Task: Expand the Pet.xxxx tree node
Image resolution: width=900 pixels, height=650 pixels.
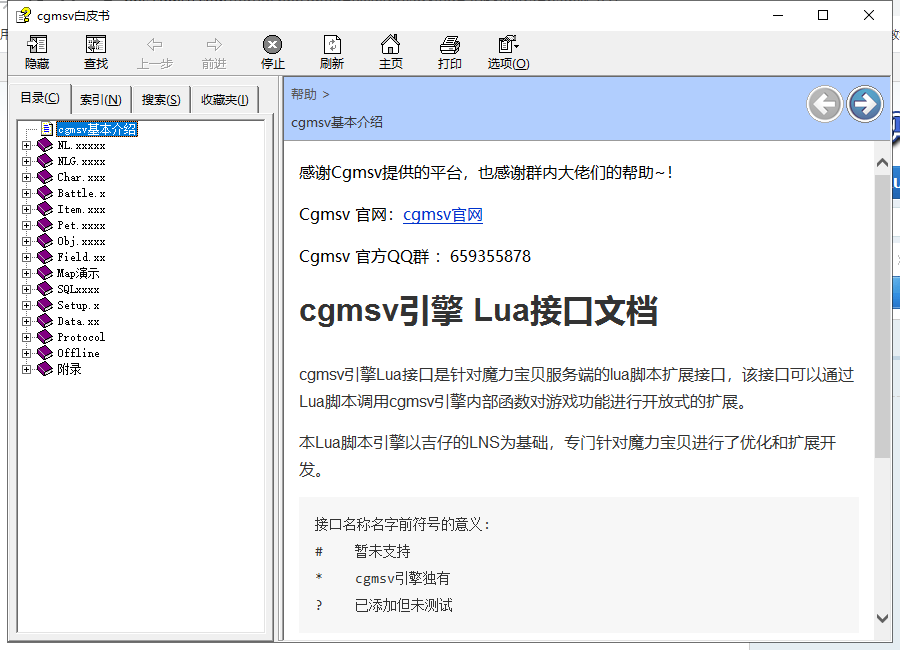Action: tap(26, 225)
